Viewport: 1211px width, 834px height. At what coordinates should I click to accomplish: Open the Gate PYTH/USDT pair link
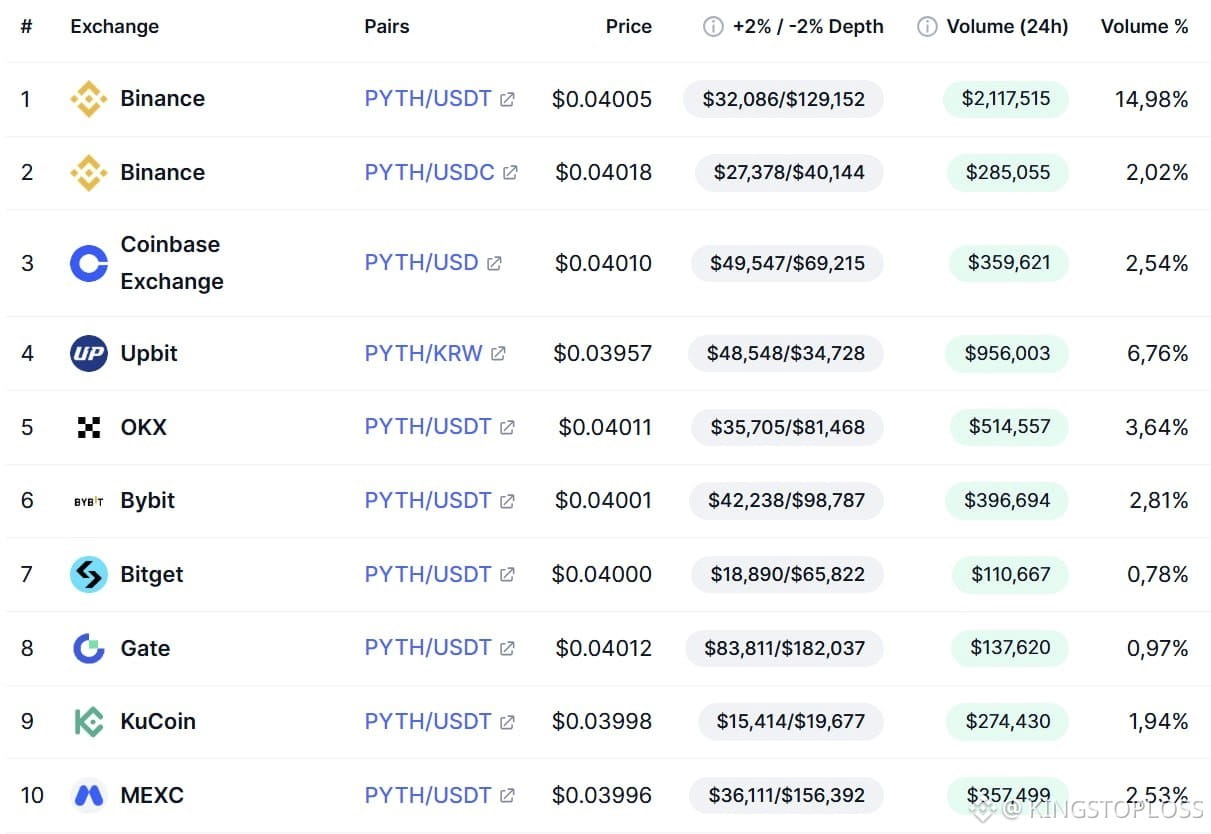tap(427, 648)
